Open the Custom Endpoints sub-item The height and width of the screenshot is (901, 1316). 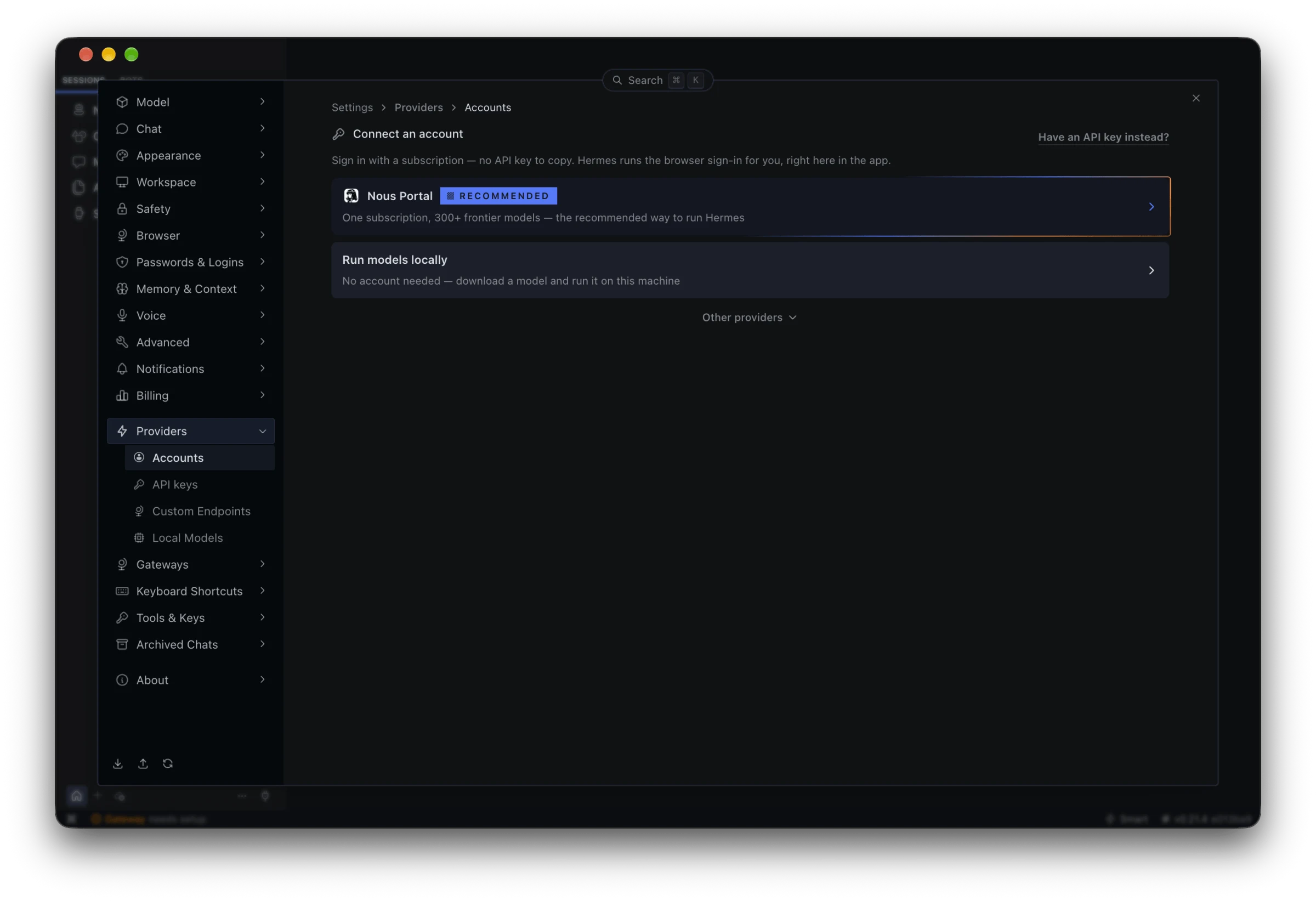(200, 511)
